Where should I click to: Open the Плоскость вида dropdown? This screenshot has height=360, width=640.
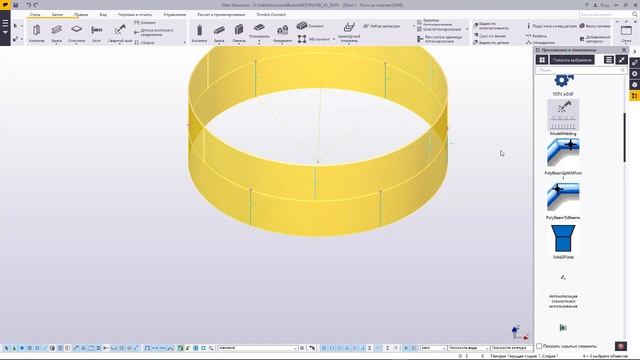click(x=487, y=348)
